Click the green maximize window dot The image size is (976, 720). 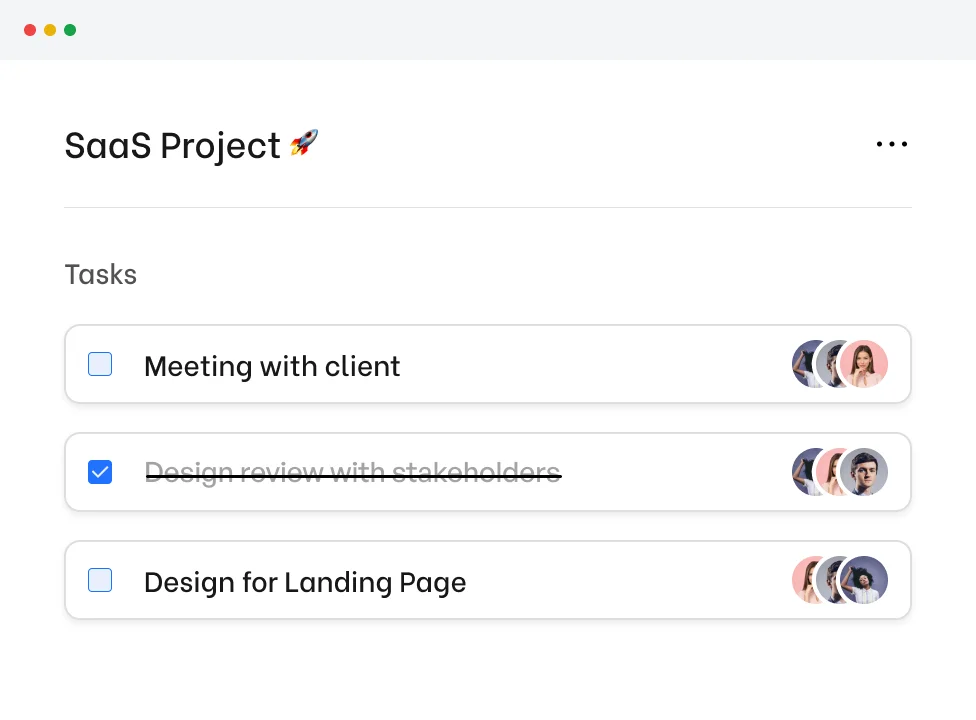coord(70,30)
